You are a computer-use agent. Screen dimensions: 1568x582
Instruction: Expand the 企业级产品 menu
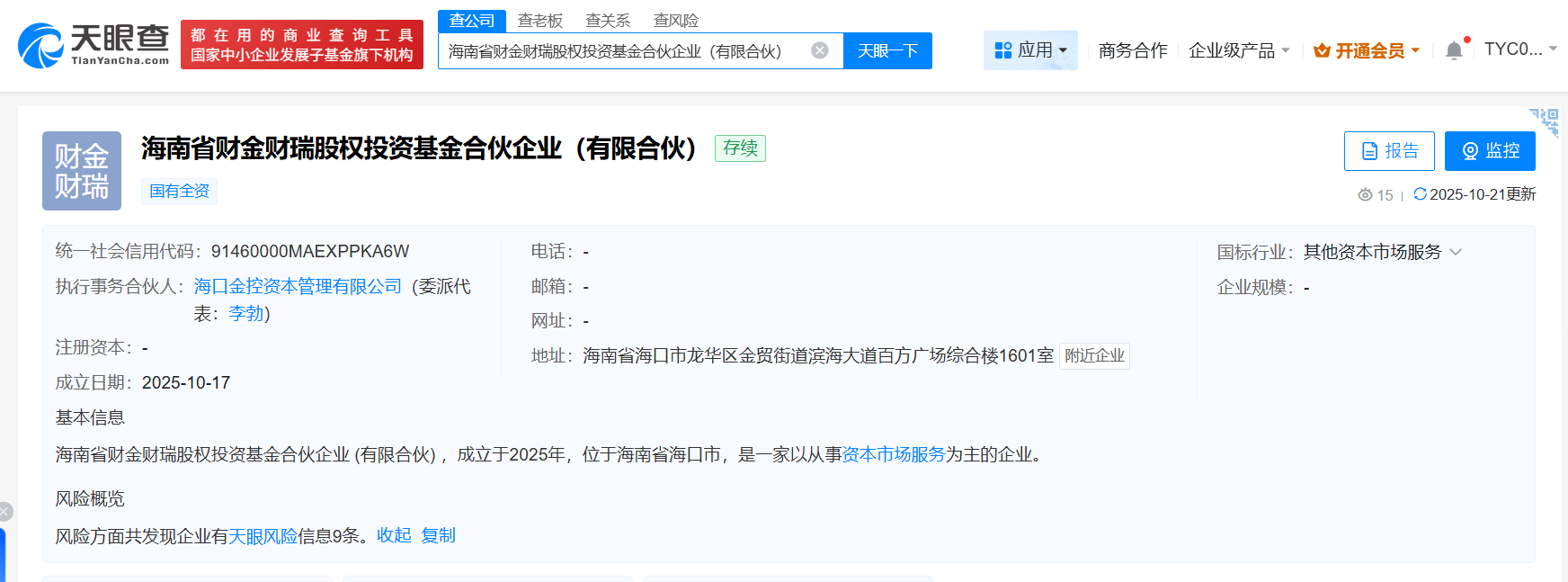click(x=1238, y=50)
